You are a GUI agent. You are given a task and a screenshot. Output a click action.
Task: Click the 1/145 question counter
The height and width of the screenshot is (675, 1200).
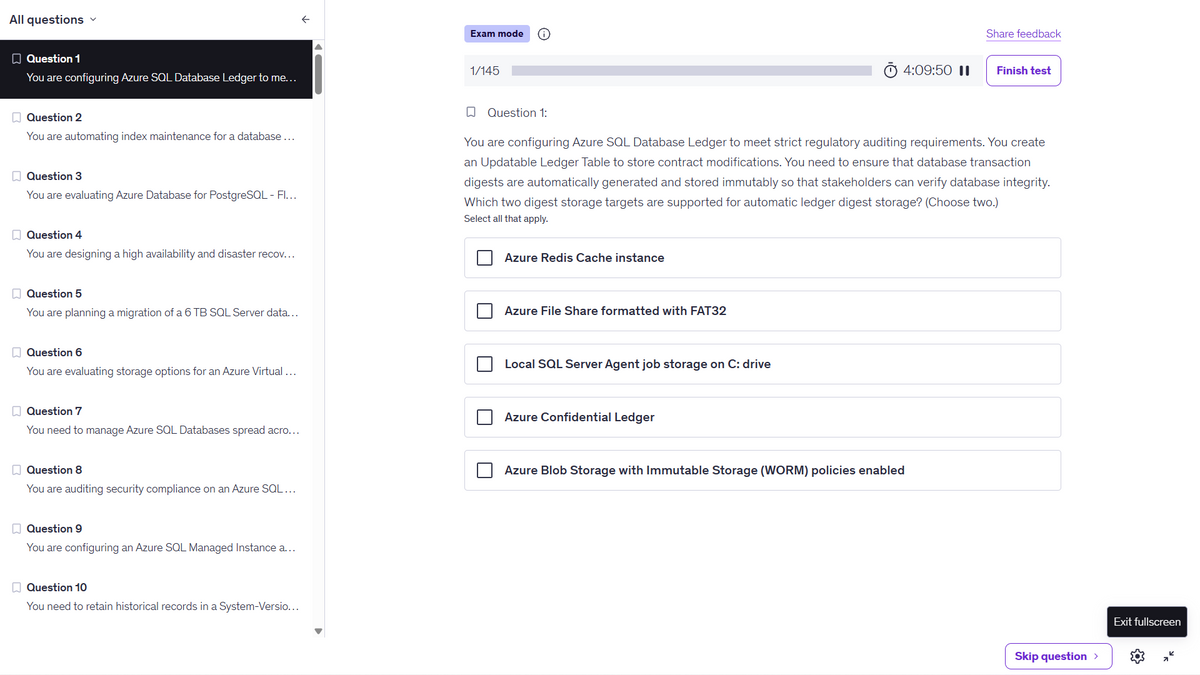point(485,71)
